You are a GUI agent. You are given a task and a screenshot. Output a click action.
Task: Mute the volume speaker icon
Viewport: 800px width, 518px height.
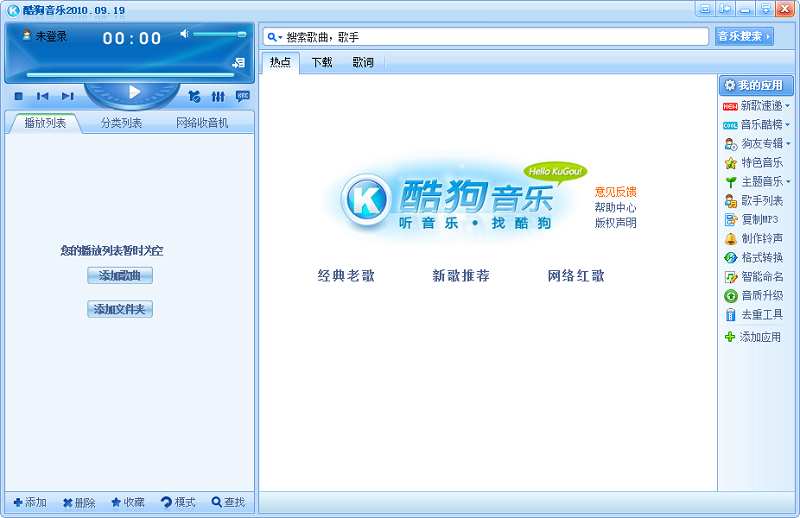point(184,34)
